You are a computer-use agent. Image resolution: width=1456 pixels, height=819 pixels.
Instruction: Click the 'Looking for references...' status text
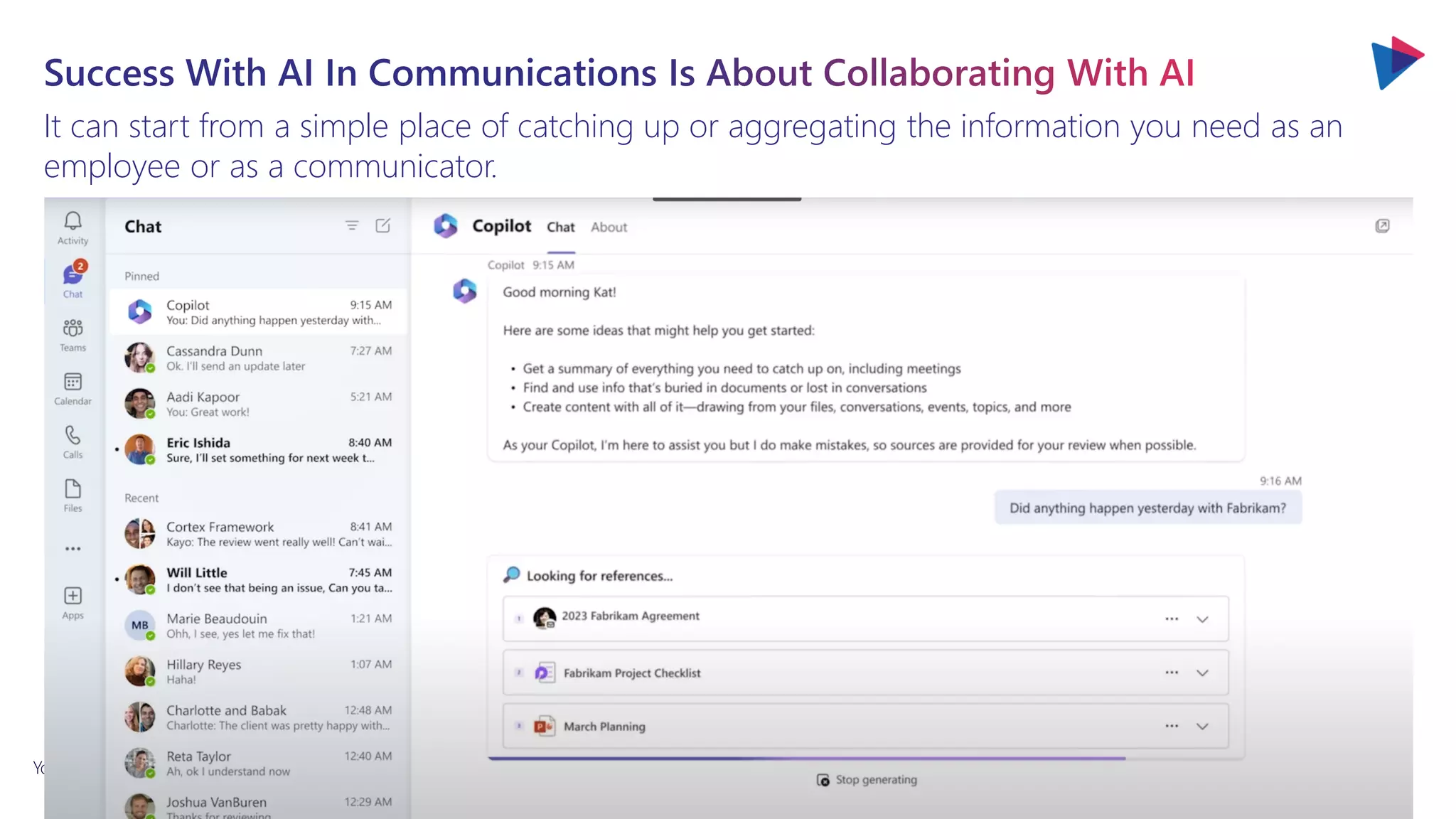click(599, 576)
